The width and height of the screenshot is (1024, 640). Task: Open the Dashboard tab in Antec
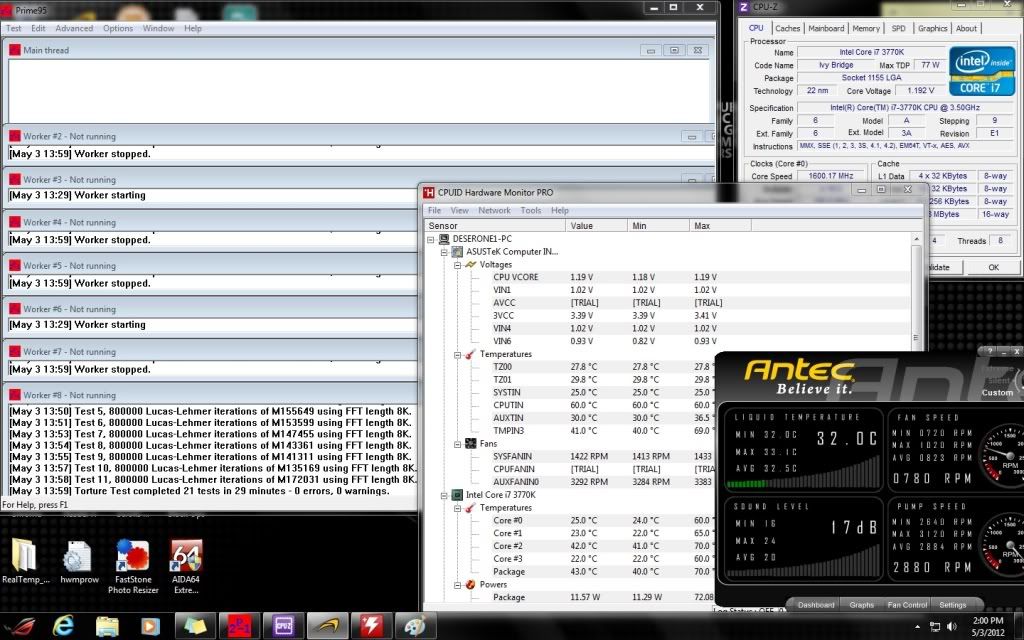[x=816, y=605]
